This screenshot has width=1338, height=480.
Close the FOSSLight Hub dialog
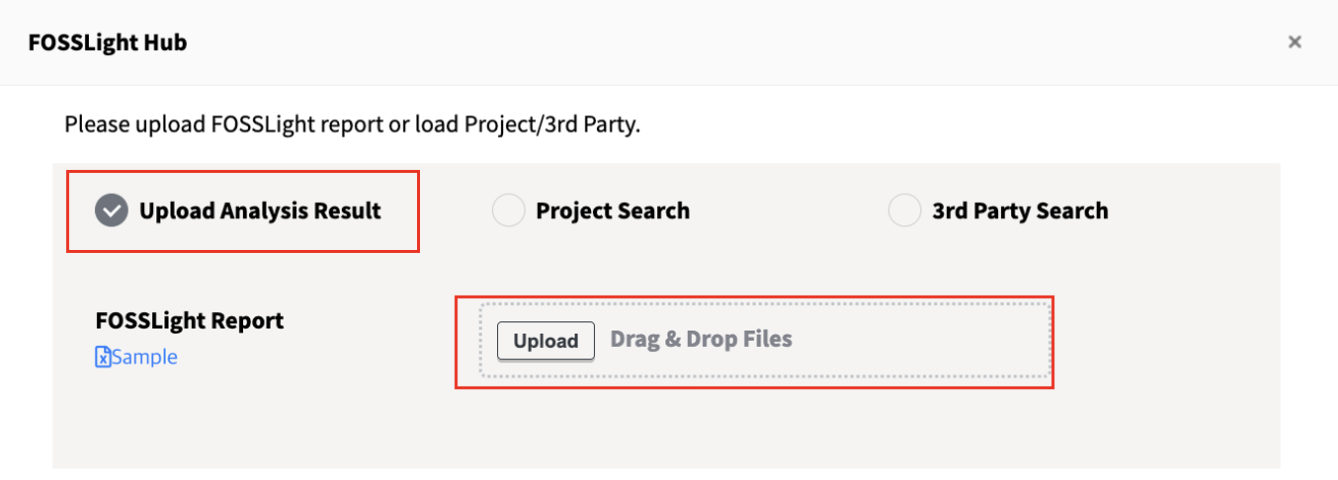click(1294, 42)
